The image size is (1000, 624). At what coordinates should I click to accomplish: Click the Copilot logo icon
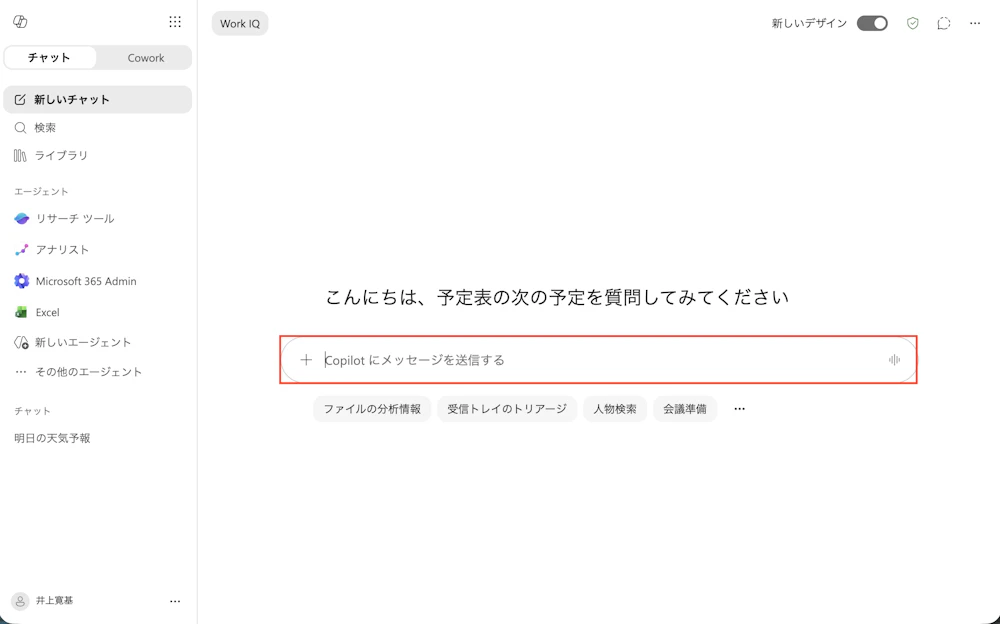pyautogui.click(x=20, y=22)
